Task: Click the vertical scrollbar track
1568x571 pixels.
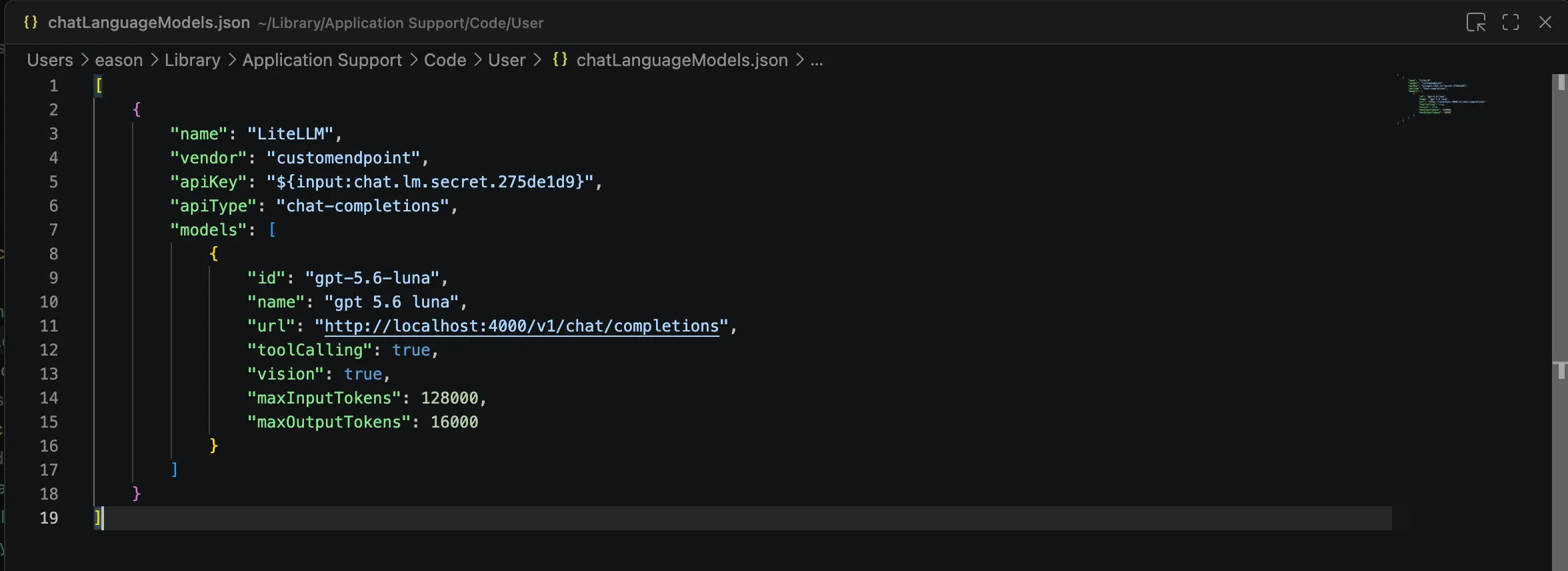Action: click(1560, 320)
